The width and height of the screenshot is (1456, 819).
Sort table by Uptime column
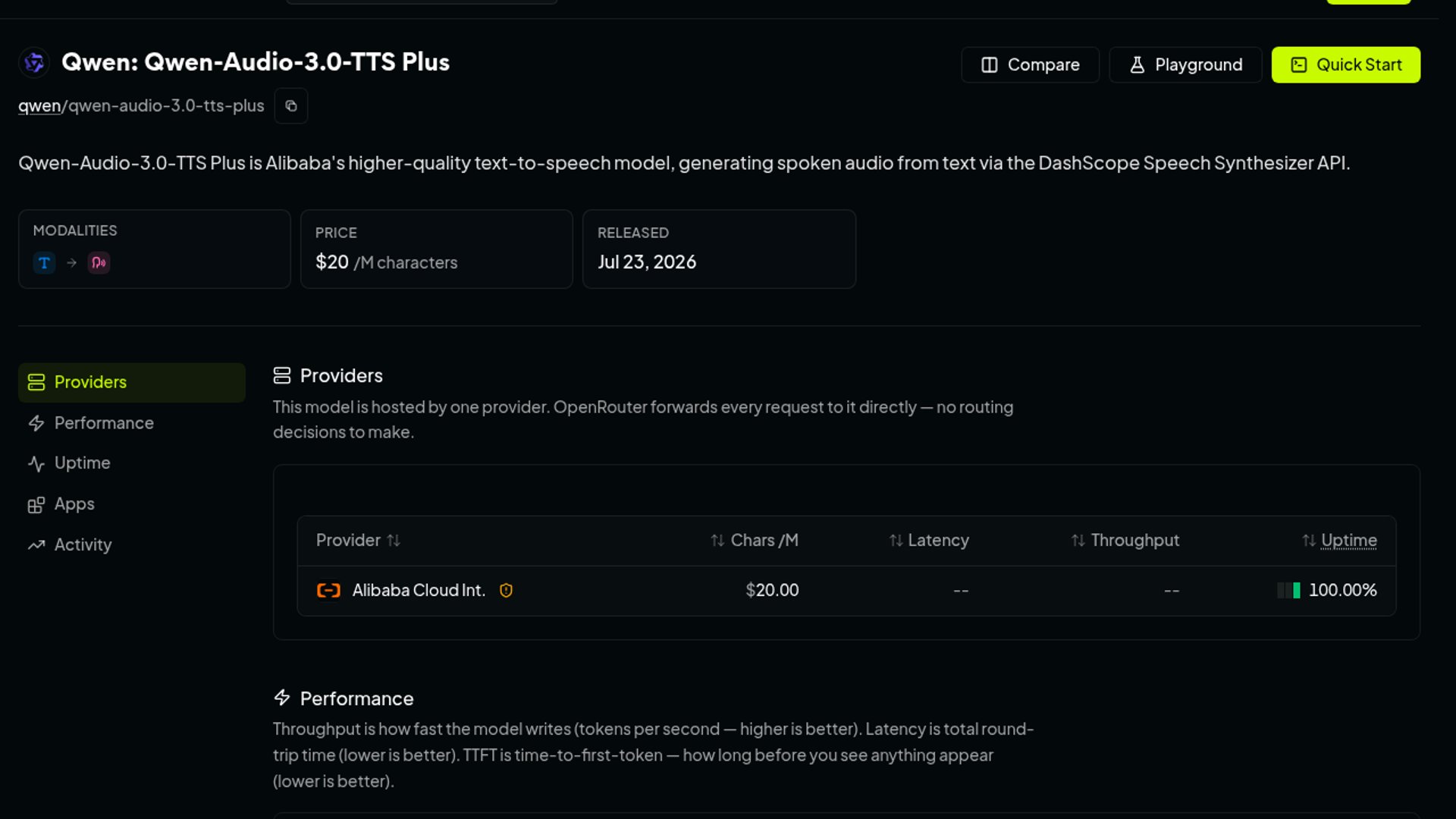[1339, 541]
